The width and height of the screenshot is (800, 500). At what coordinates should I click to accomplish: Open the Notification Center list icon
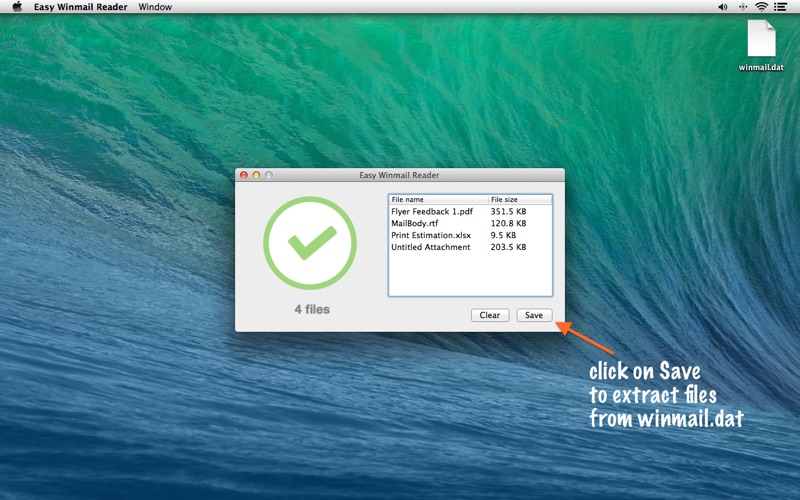(x=780, y=7)
